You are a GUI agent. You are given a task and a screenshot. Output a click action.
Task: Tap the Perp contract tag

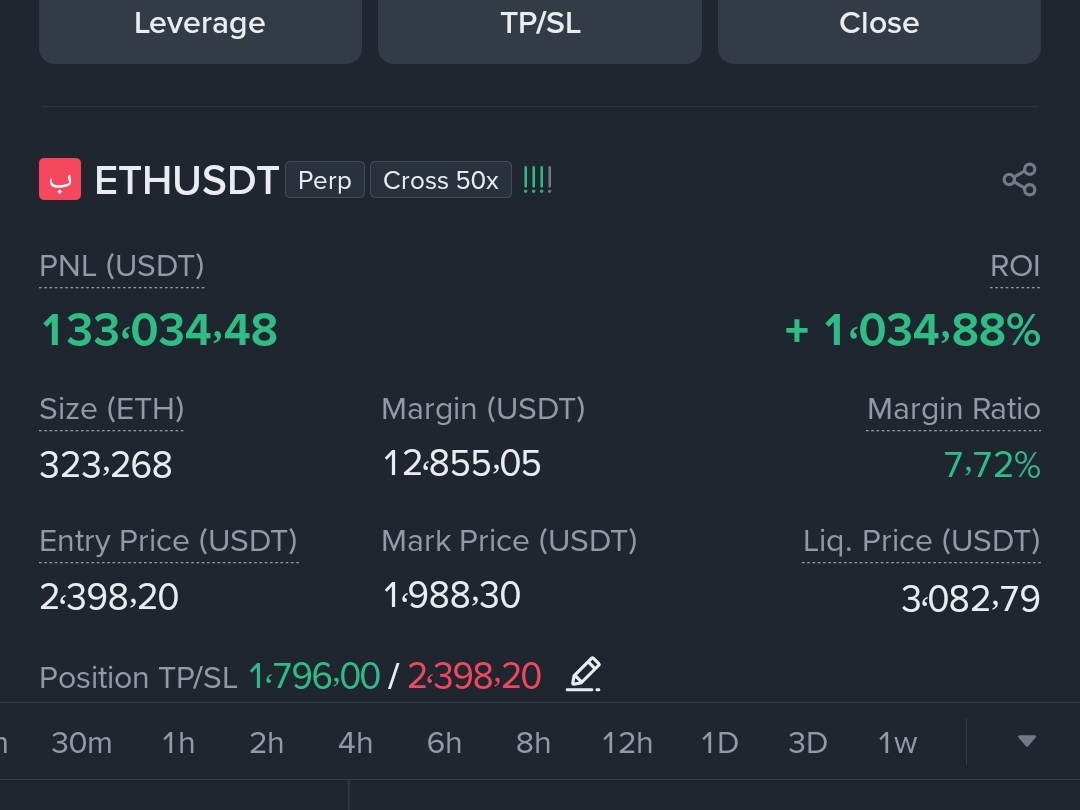(x=324, y=180)
